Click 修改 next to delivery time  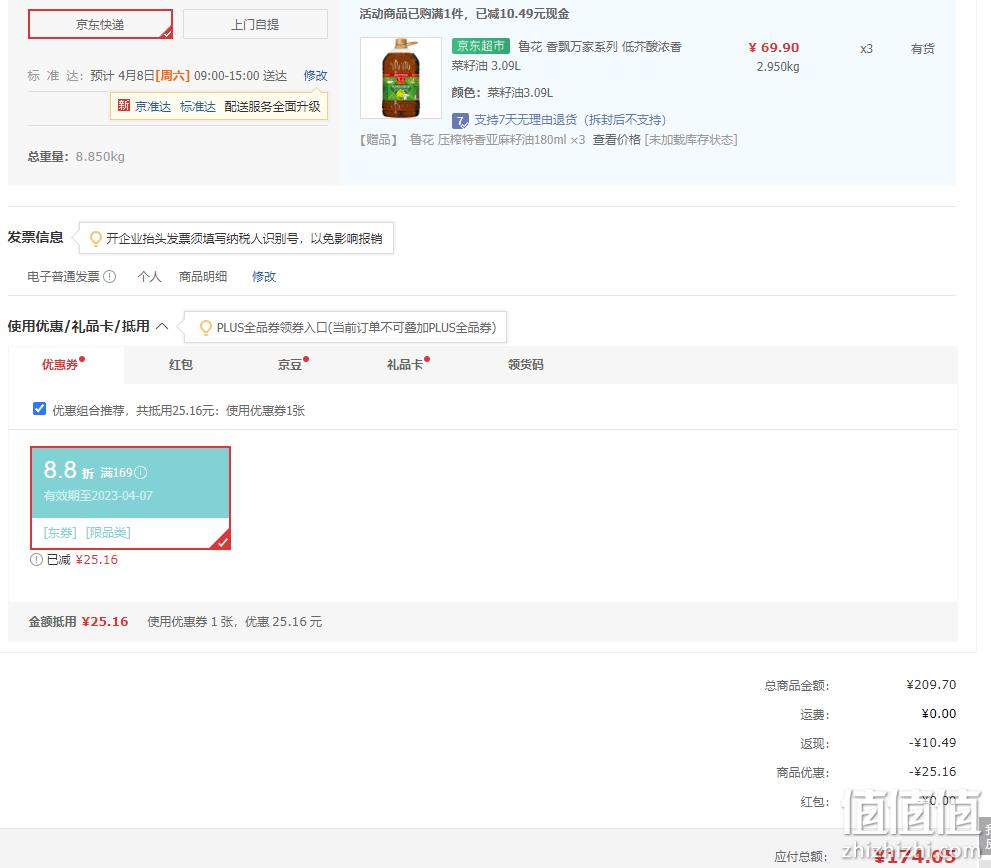(x=315, y=76)
